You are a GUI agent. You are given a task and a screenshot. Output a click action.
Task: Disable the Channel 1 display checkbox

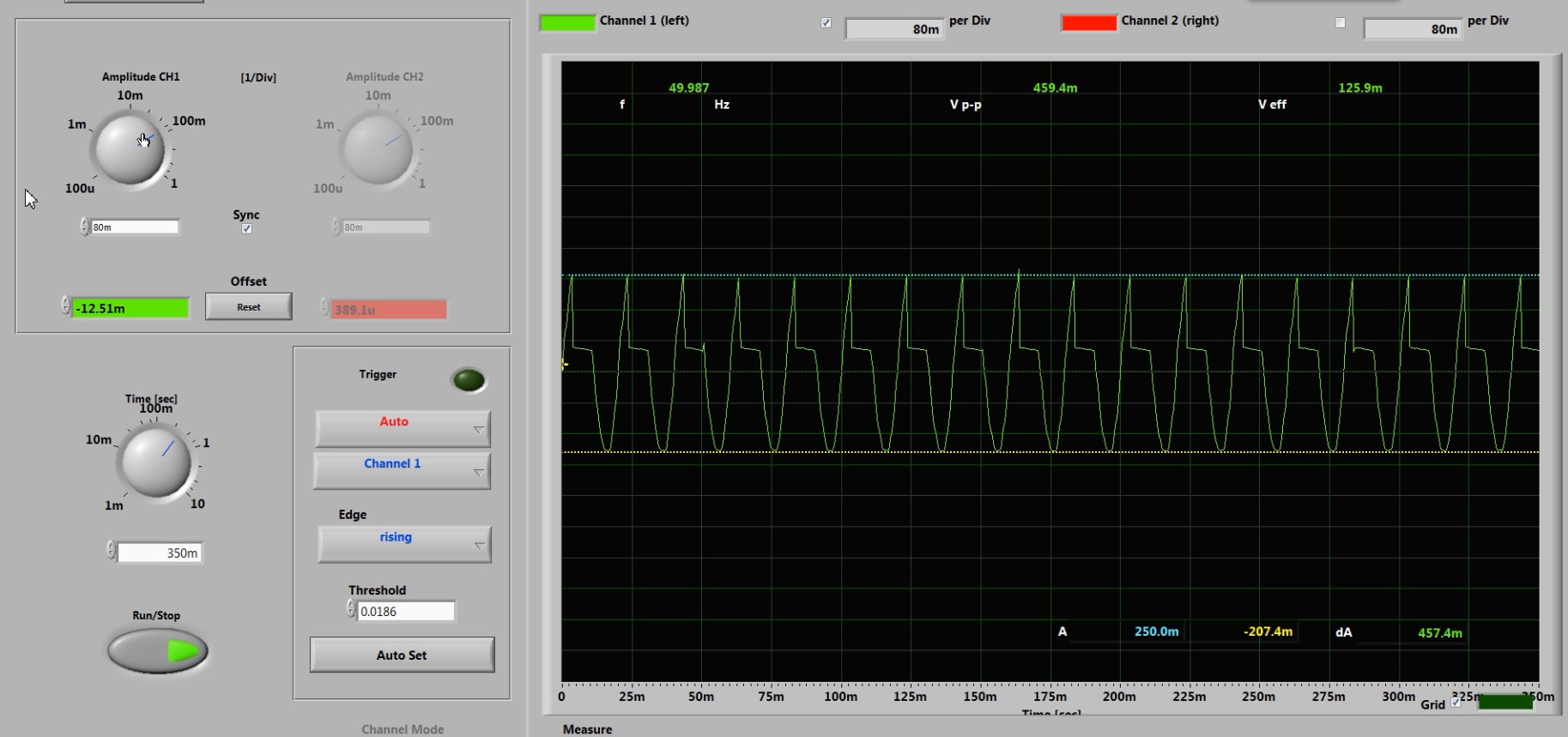click(826, 23)
